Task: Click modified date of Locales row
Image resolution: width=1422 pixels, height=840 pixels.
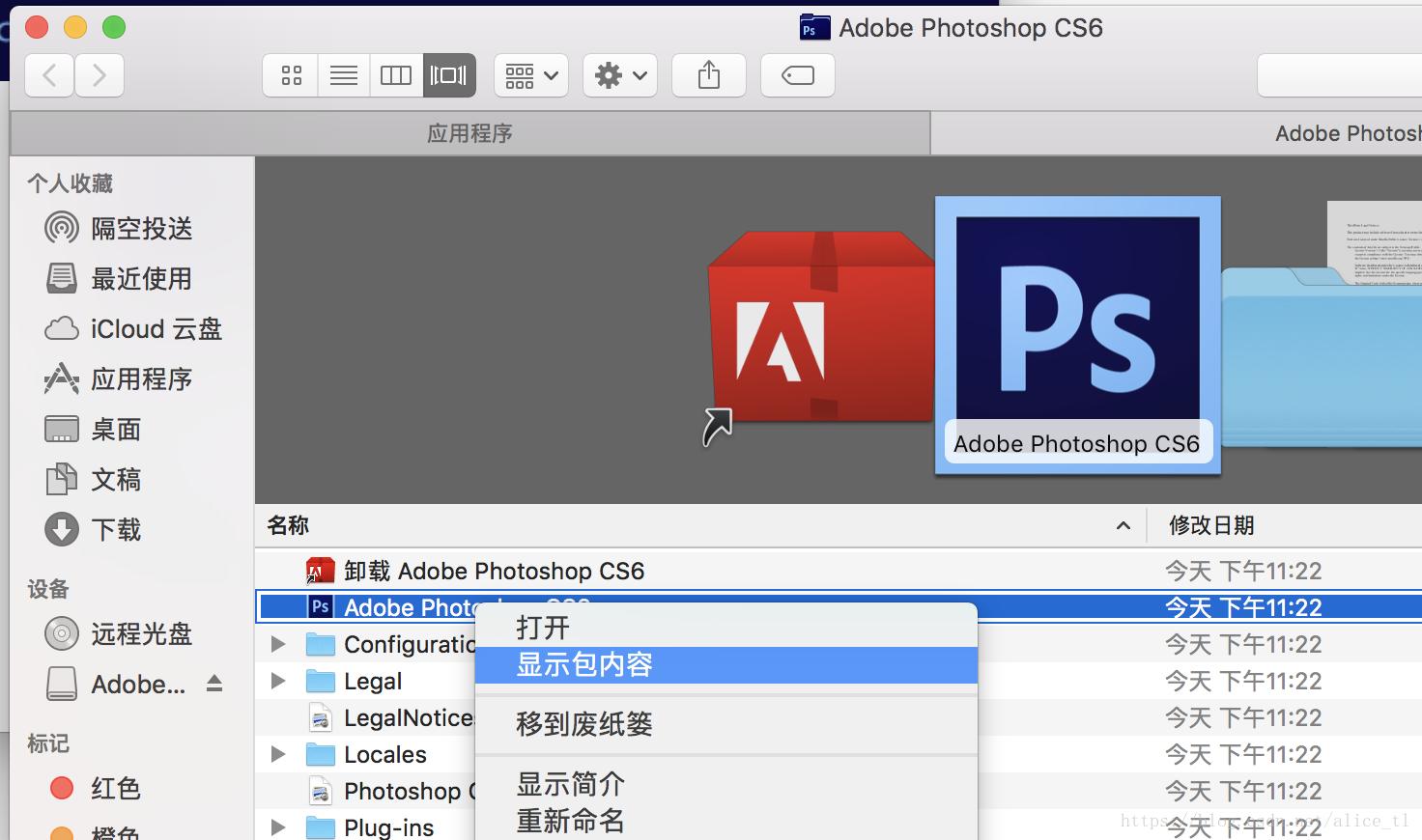Action: tap(1243, 754)
